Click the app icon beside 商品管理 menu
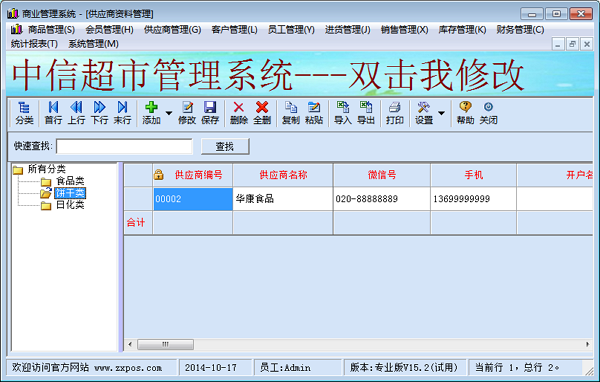 (x=16, y=29)
